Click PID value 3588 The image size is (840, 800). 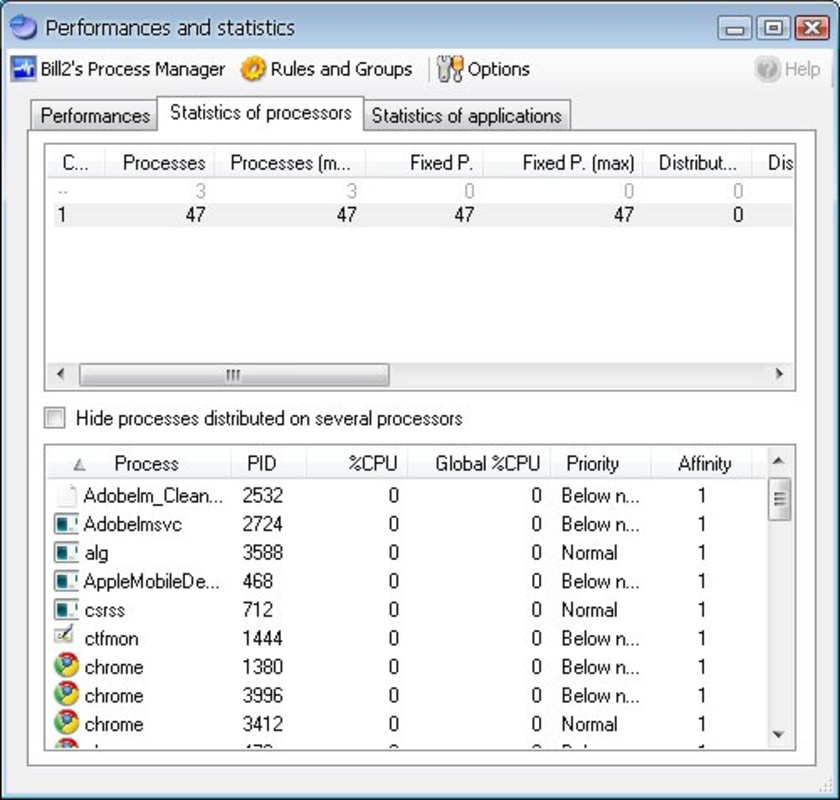pos(262,552)
